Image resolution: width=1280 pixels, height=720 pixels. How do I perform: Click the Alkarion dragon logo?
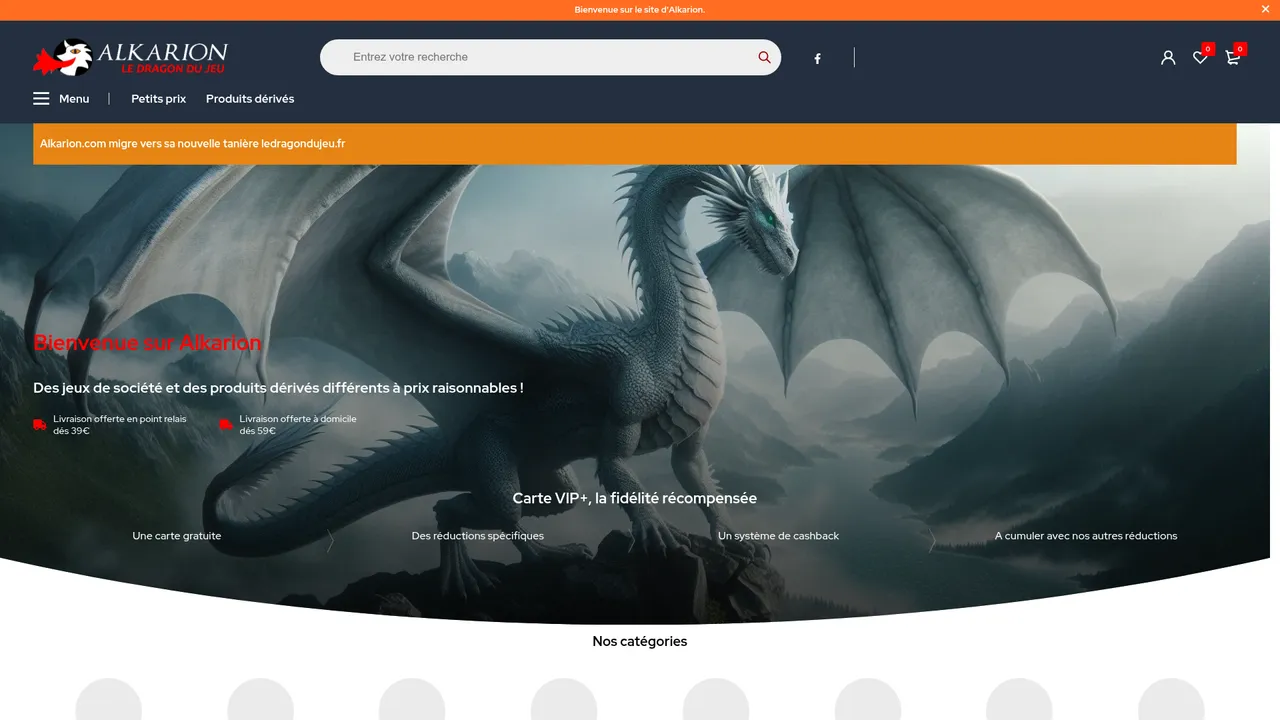tap(130, 57)
